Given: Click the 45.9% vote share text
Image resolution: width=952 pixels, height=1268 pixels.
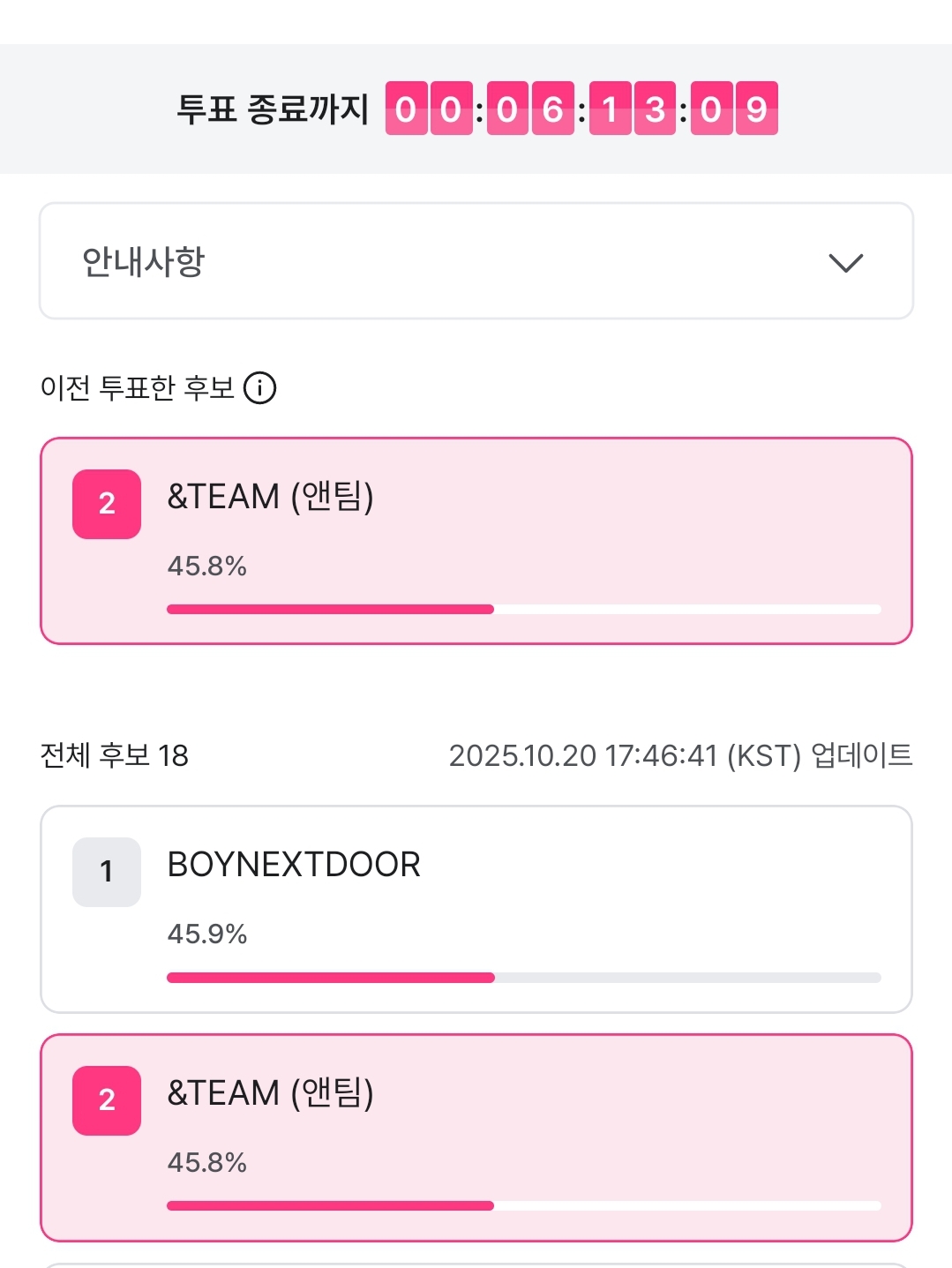Looking at the screenshot, I should [207, 934].
